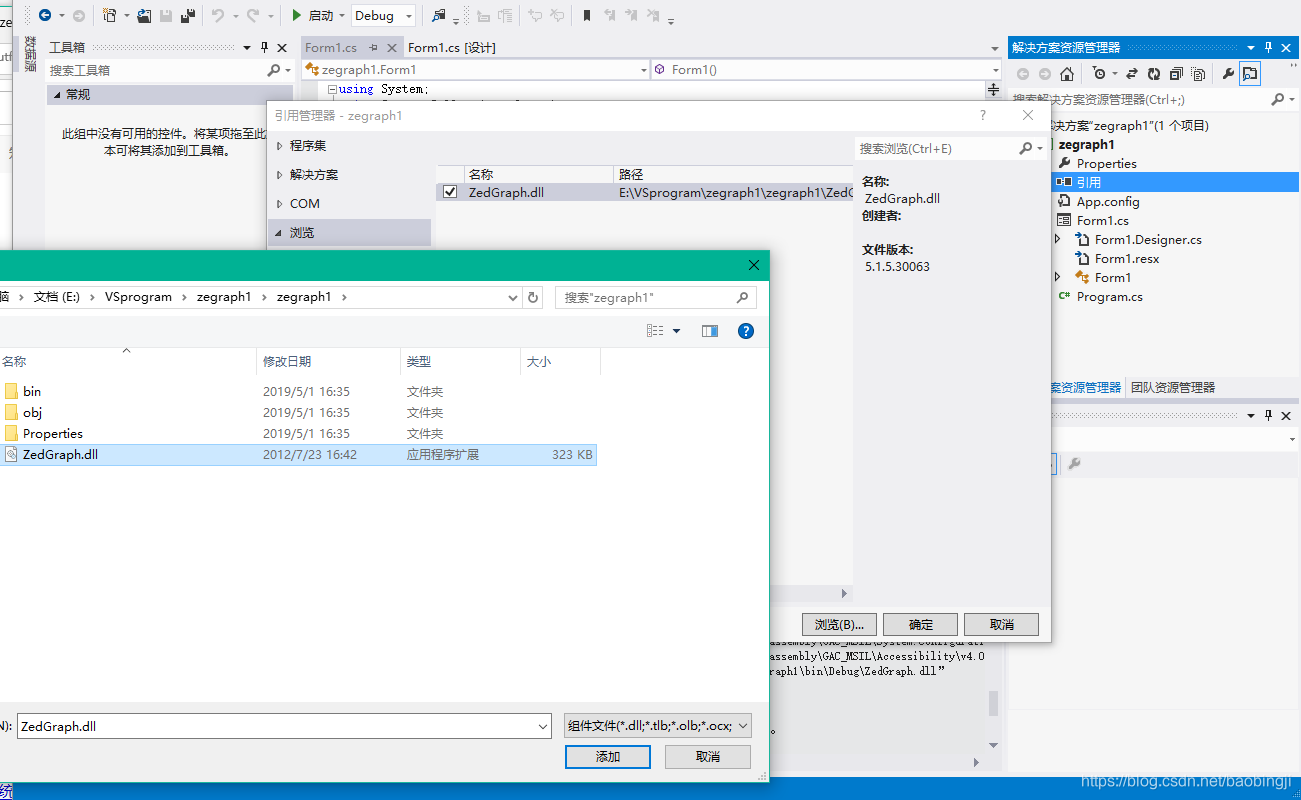Click the Home icon in Solution Explorer

(x=1067, y=73)
